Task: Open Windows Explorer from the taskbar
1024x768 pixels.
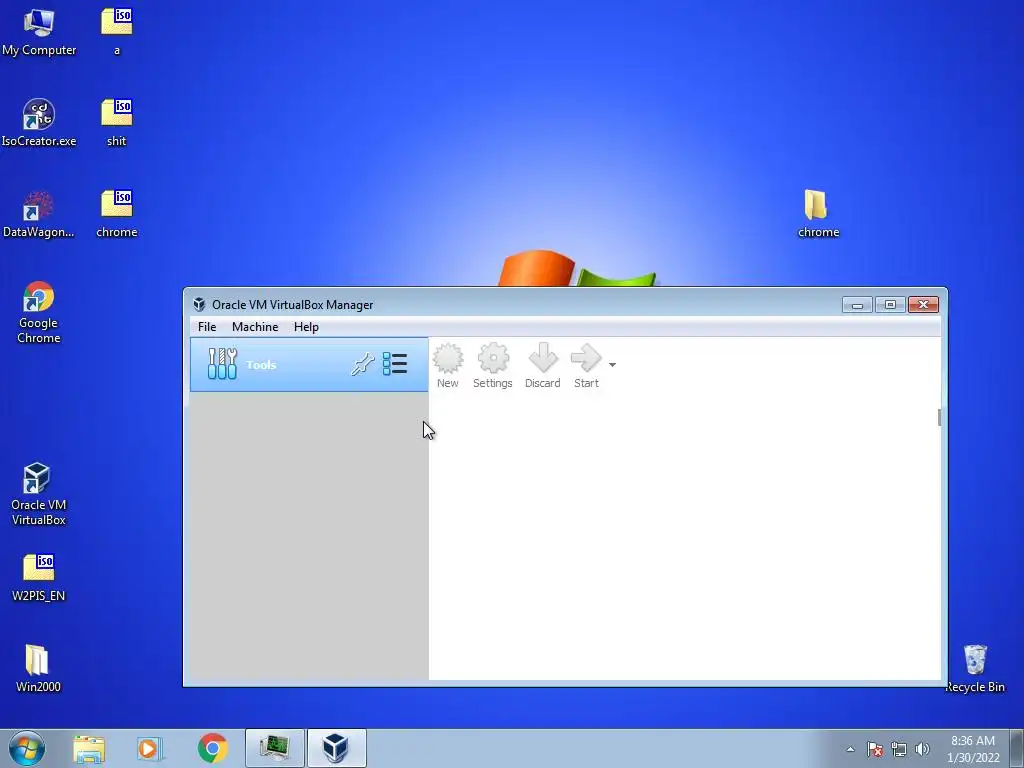Action: point(89,748)
